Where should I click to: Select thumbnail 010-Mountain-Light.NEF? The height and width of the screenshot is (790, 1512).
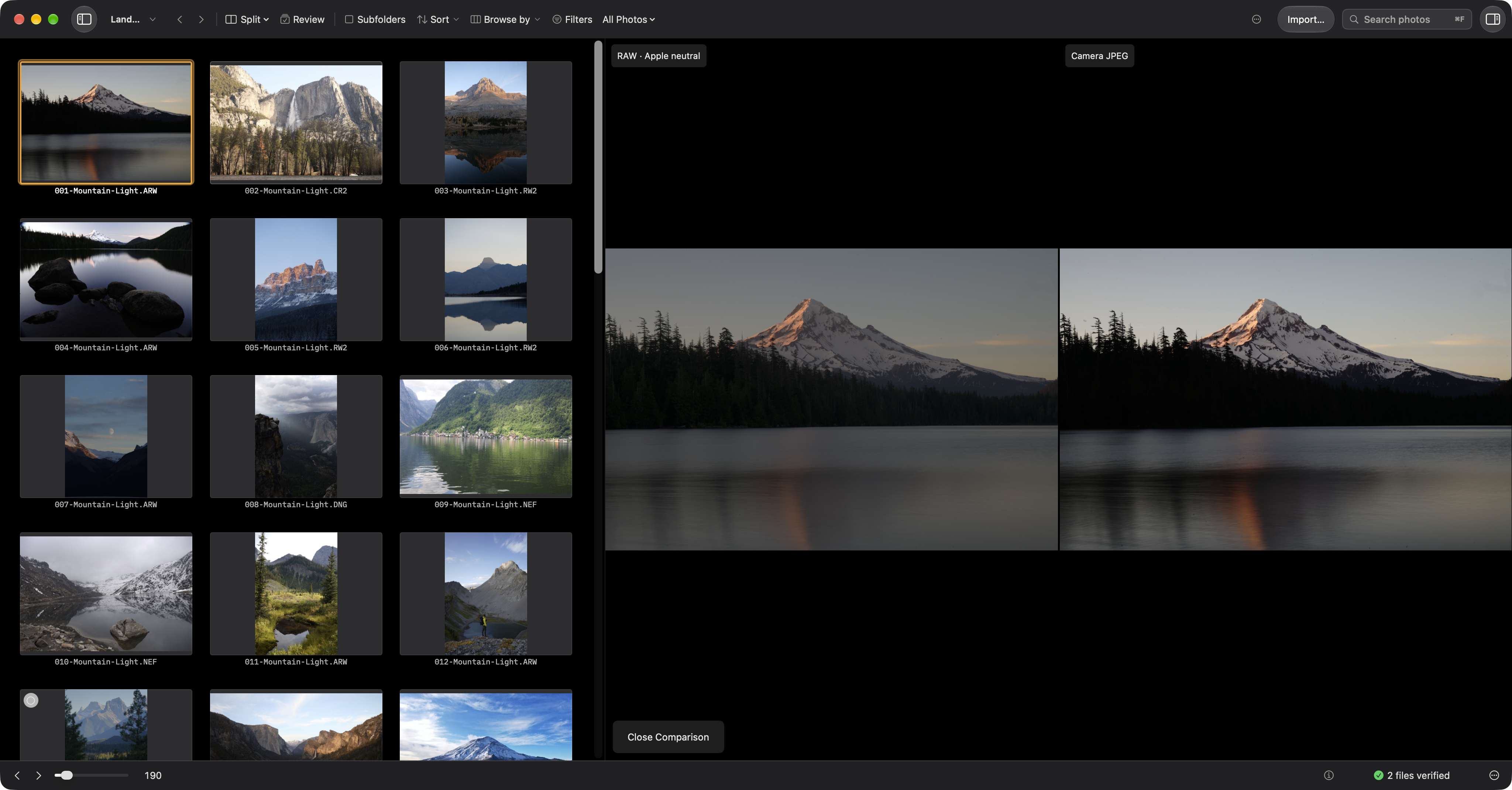(106, 593)
